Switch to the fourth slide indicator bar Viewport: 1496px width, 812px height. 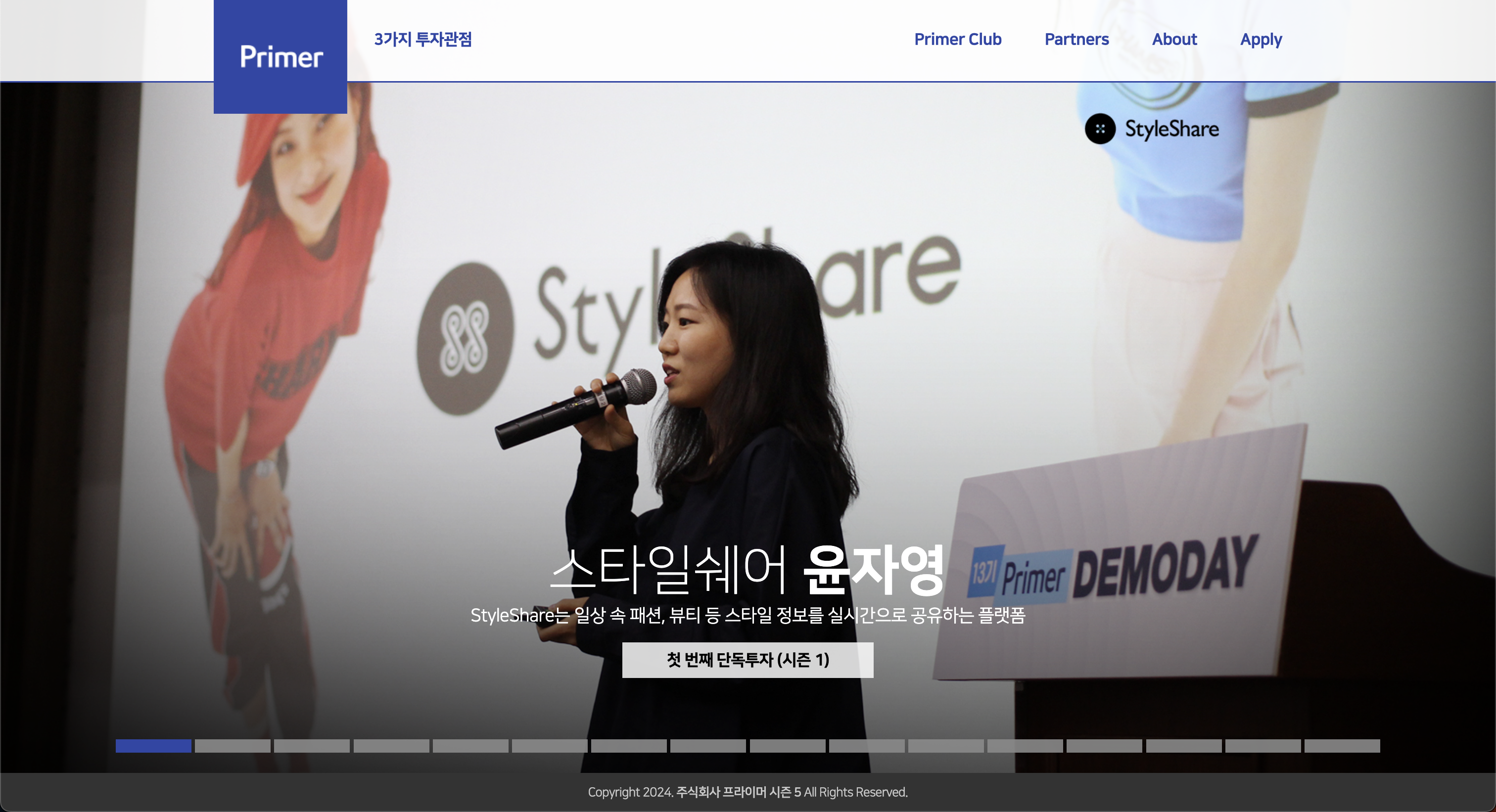(391, 745)
